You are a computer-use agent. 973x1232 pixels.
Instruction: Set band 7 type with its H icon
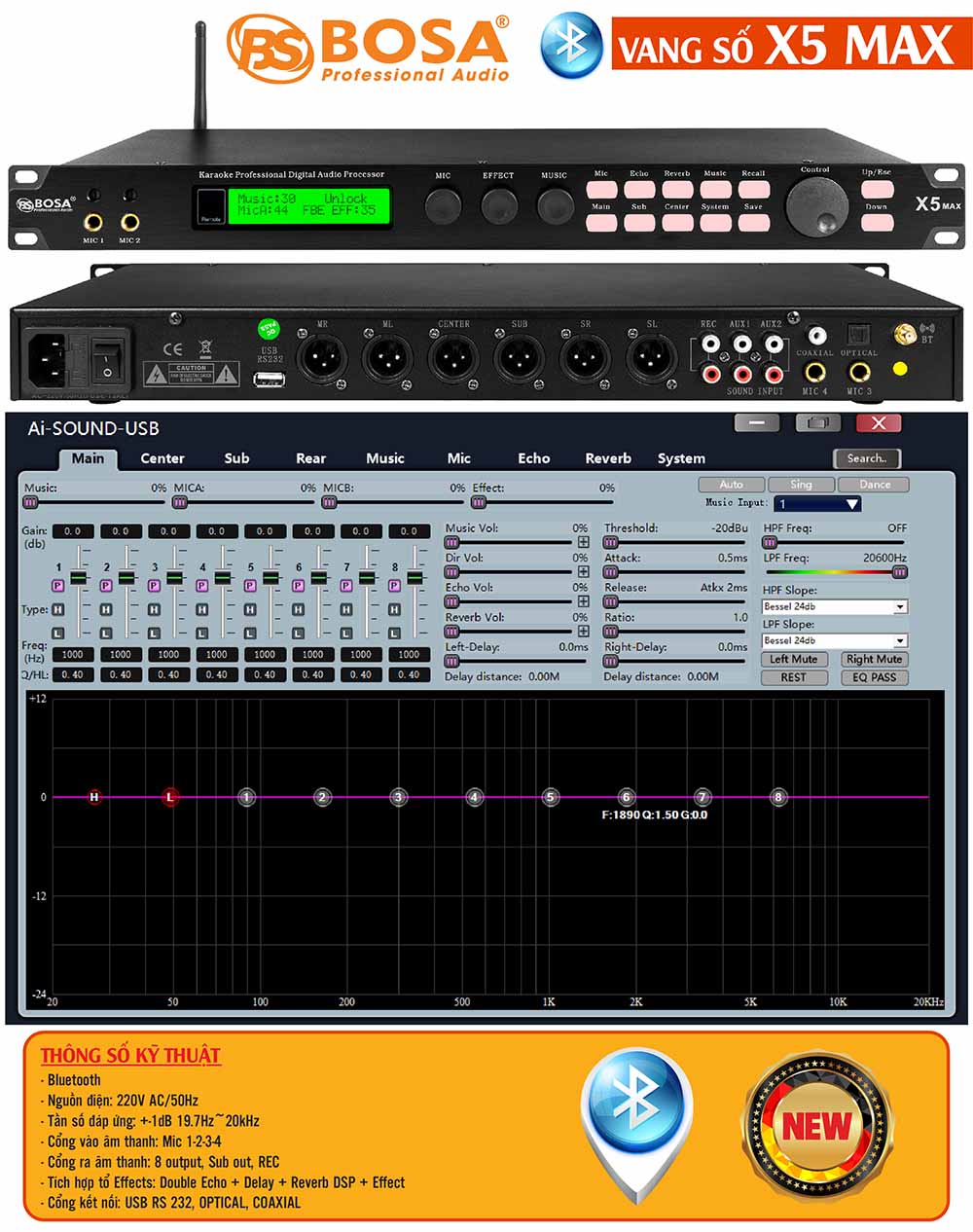346,609
